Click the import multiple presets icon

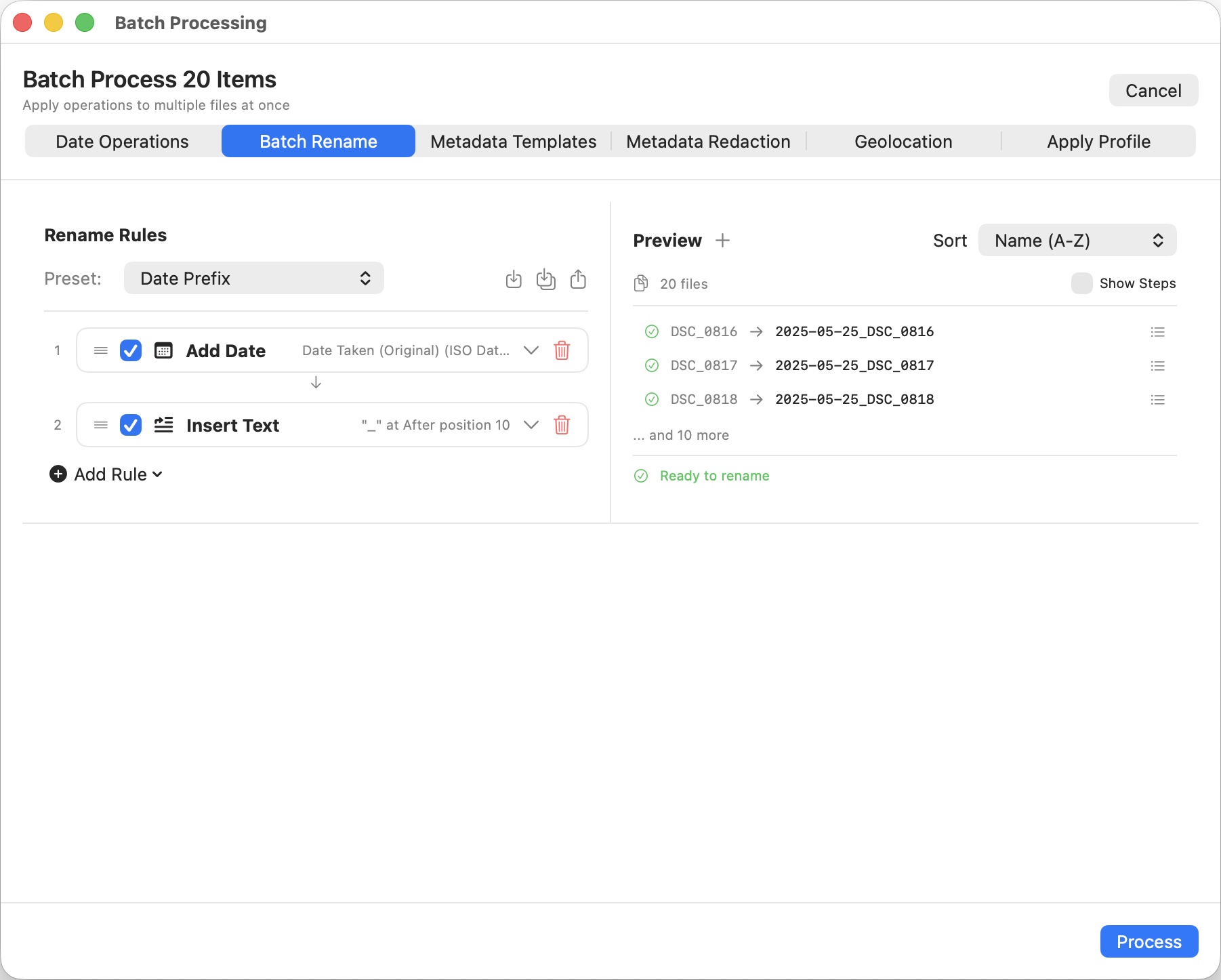pos(546,279)
